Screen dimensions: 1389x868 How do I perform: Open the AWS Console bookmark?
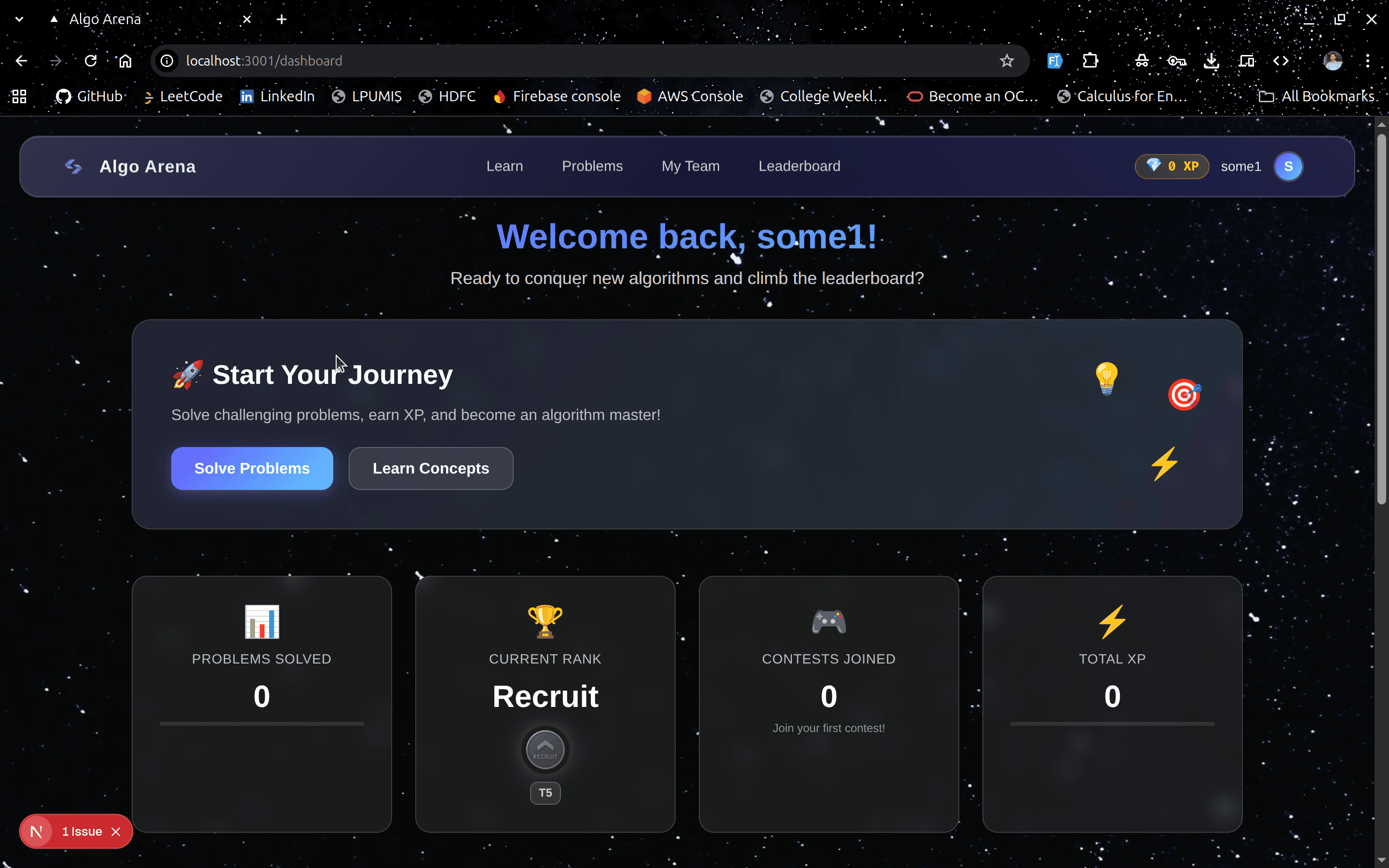coord(690,96)
